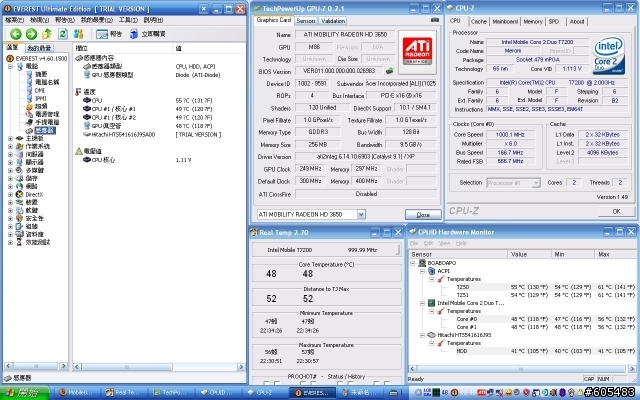Viewport: 640px width, 400px height.
Task: Open CPU-Z Memory tab
Action: (533, 21)
